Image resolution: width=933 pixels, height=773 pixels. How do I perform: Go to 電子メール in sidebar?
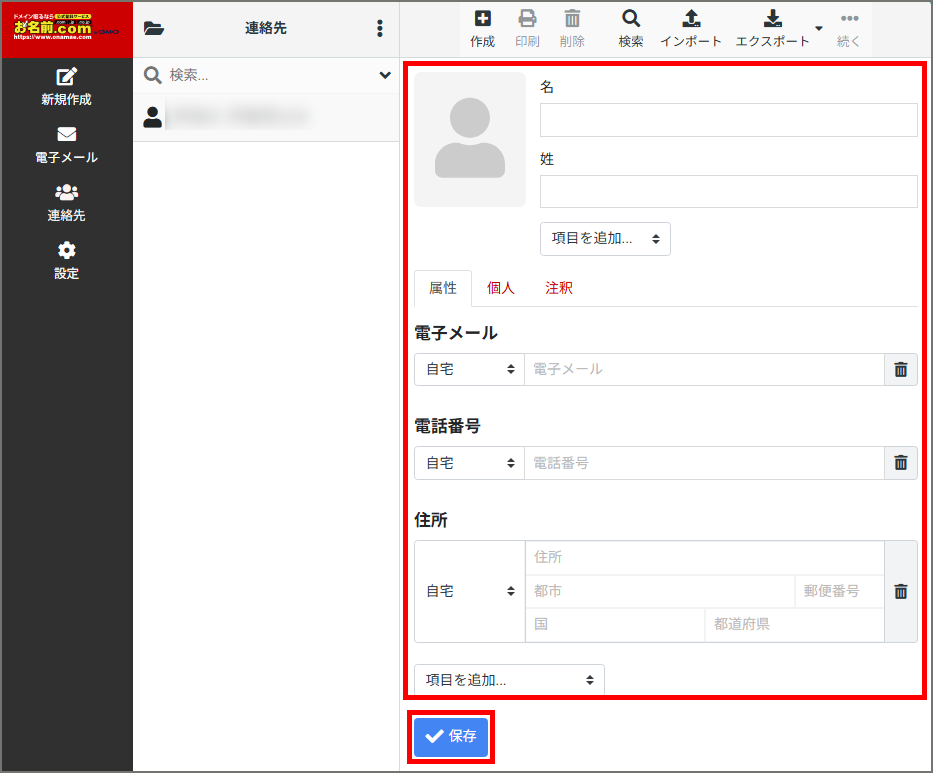pyautogui.click(x=66, y=145)
